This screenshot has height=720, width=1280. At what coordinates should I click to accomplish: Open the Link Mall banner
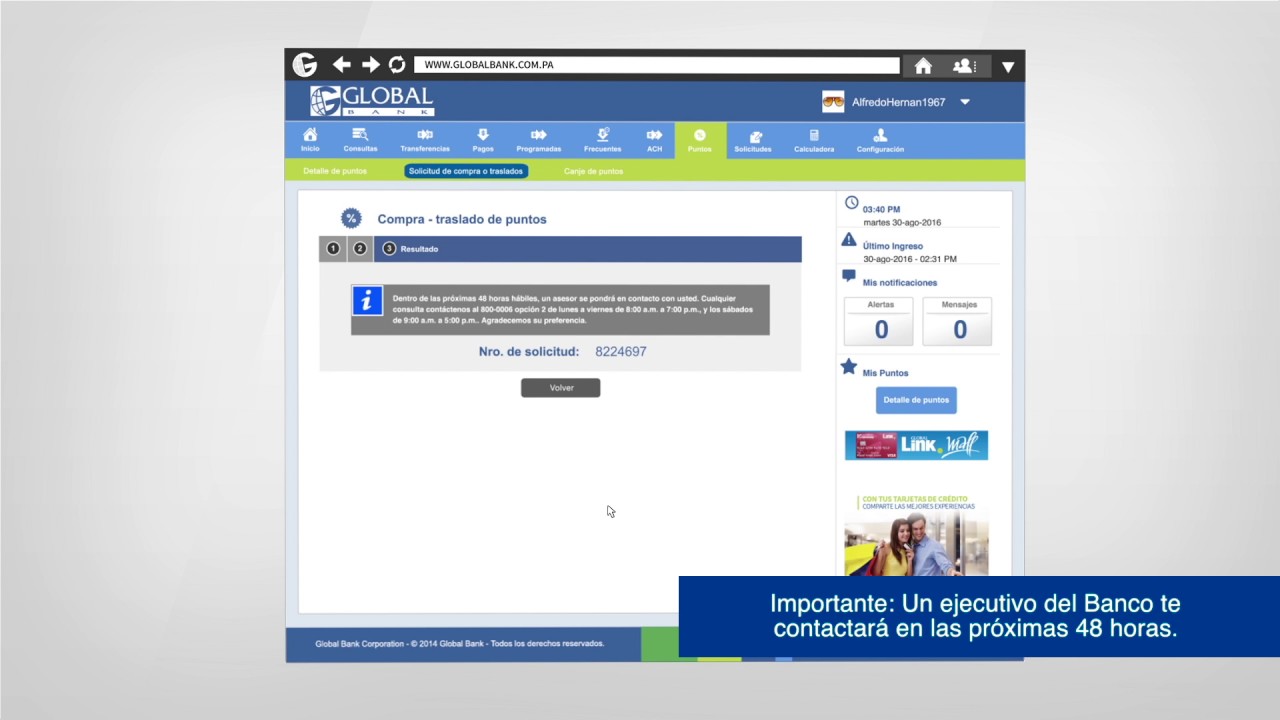click(916, 445)
